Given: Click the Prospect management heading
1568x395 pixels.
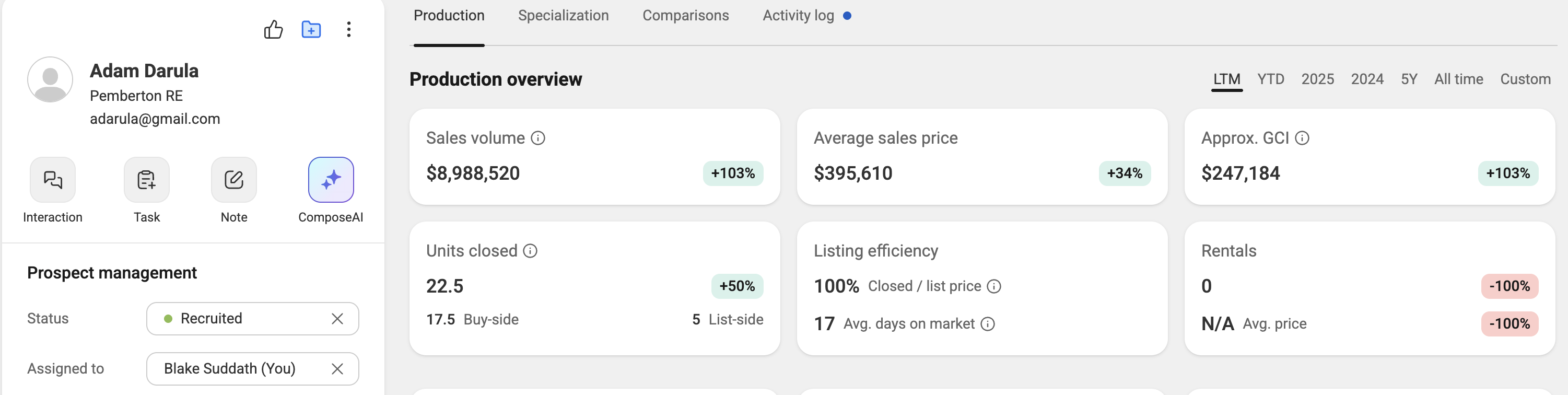Looking at the screenshot, I should 112,273.
